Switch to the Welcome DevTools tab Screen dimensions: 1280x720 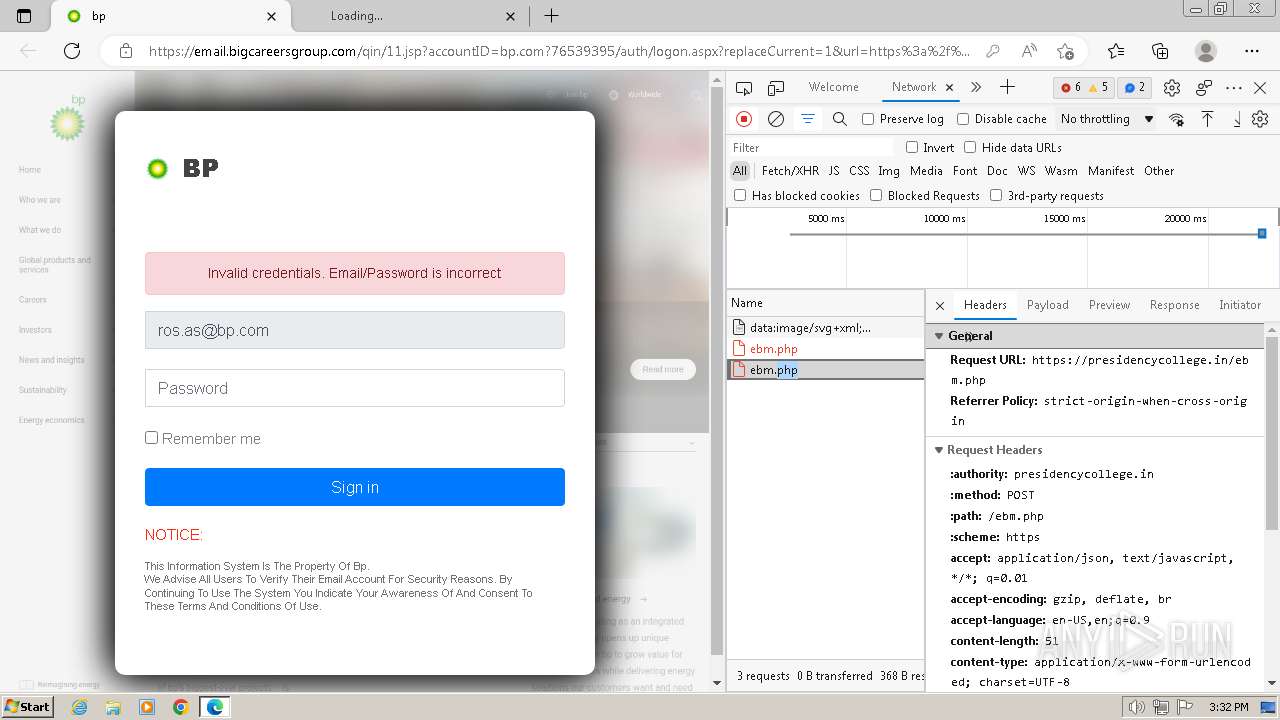(834, 87)
